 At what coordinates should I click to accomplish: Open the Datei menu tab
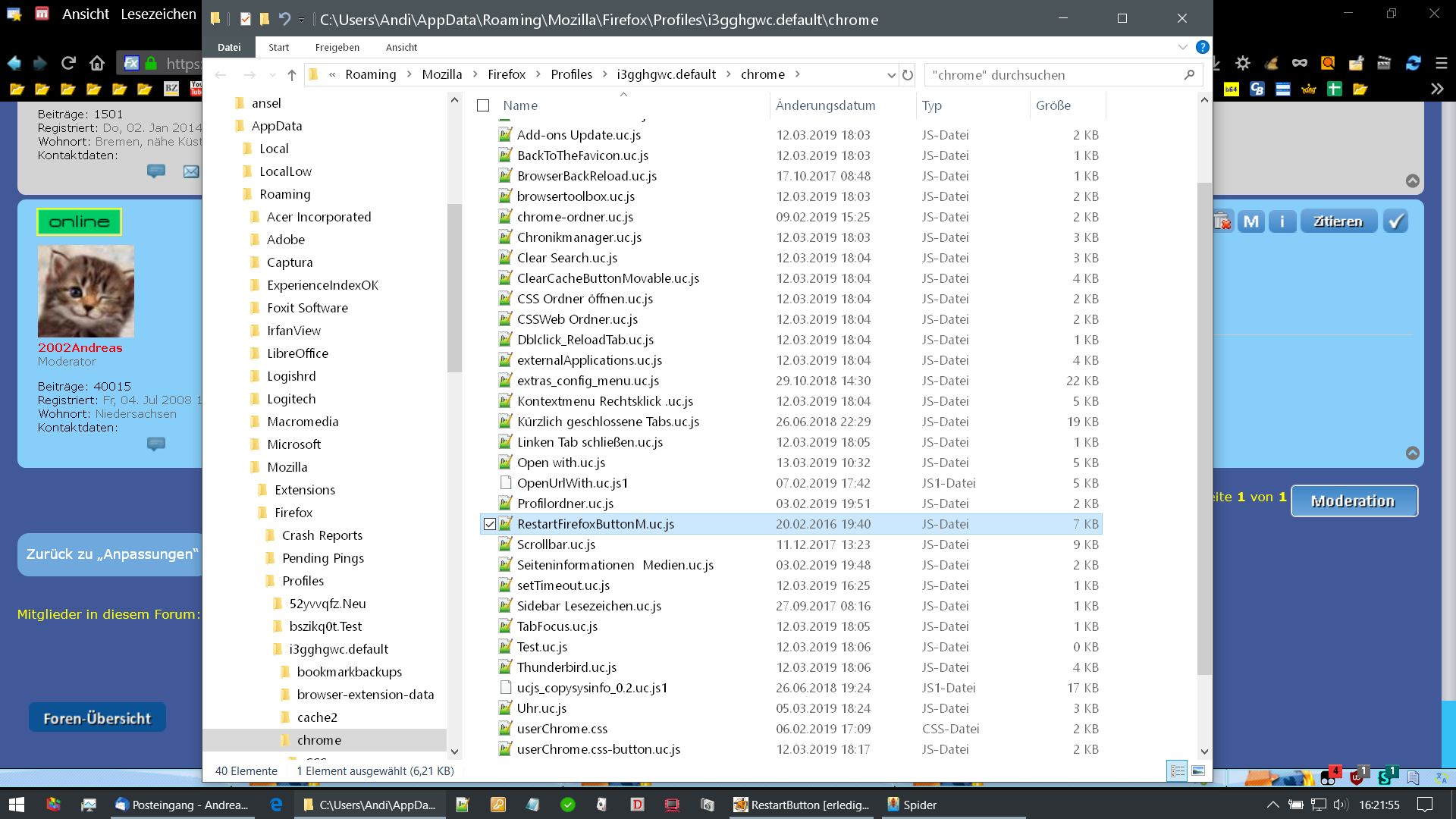pos(229,47)
